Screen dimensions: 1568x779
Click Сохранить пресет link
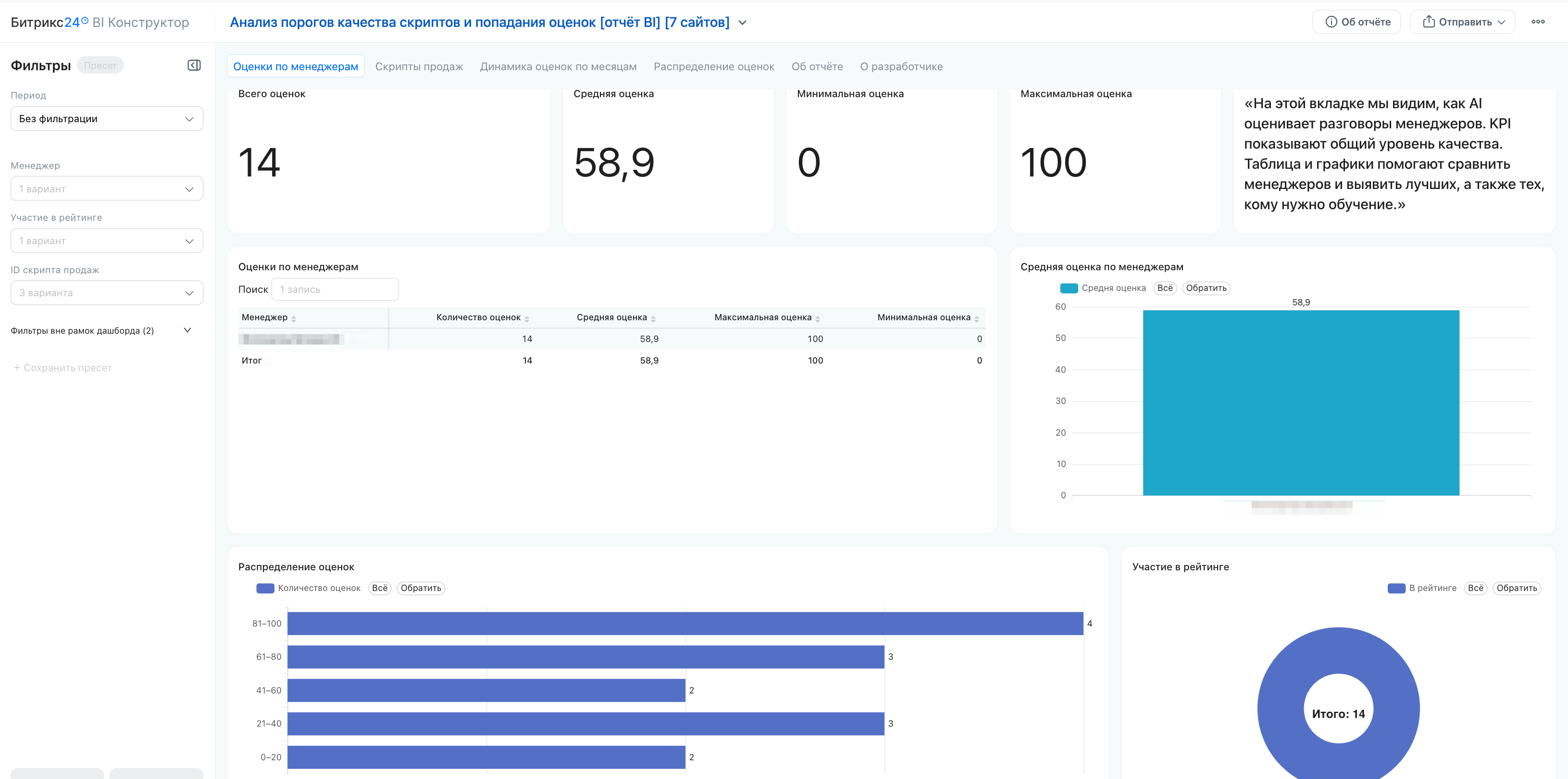(62, 368)
